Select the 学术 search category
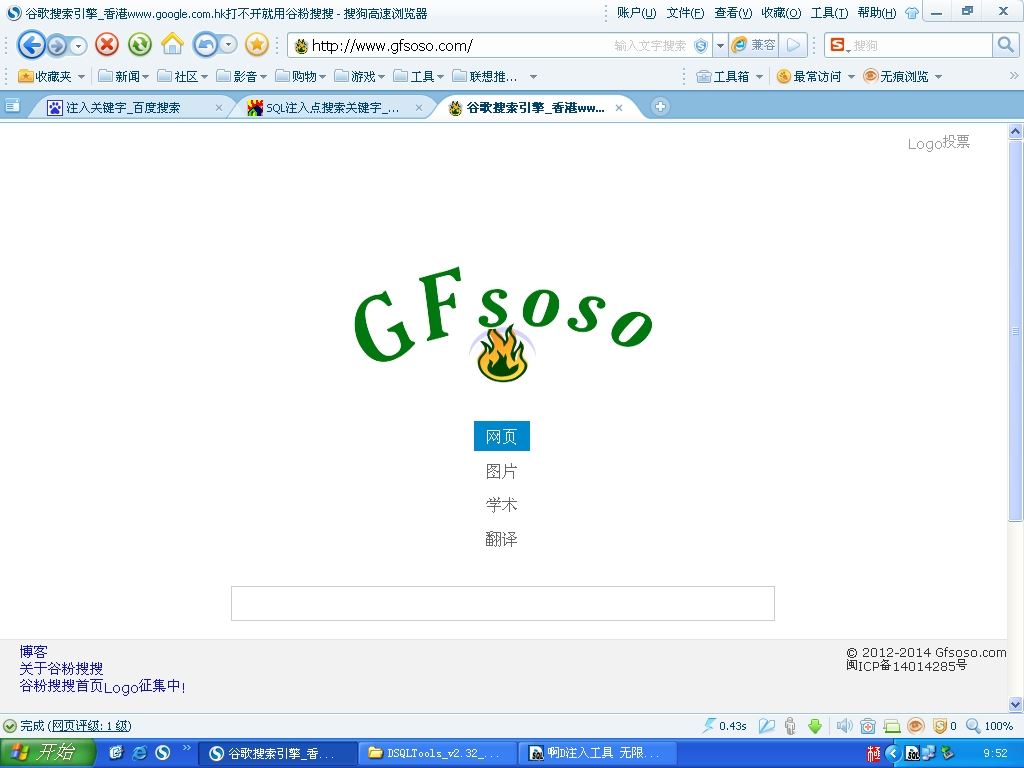Viewport: 1024px width, 768px height. coord(502,505)
